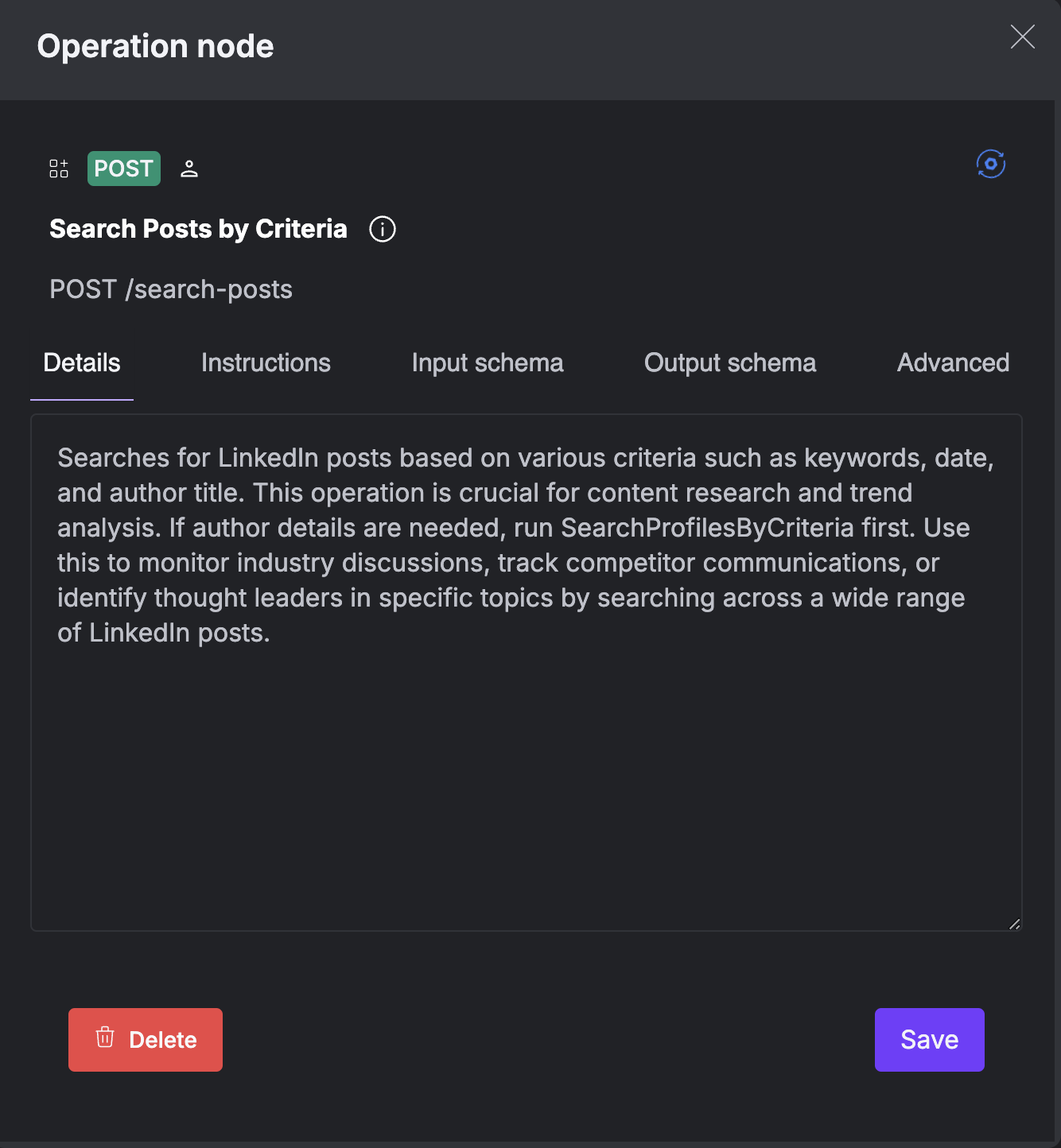
Task: Click the Operation node header title
Action: click(x=155, y=46)
